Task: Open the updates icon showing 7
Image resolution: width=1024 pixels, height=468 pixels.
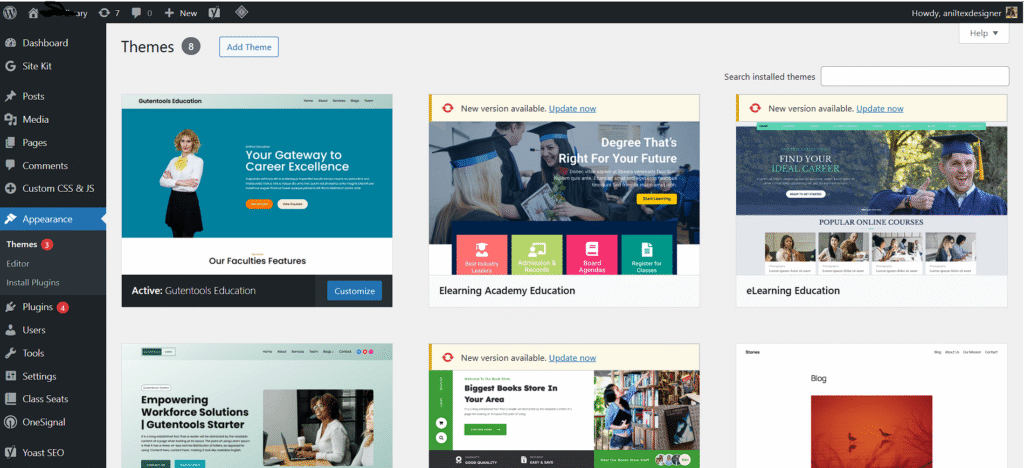Action: [109, 12]
